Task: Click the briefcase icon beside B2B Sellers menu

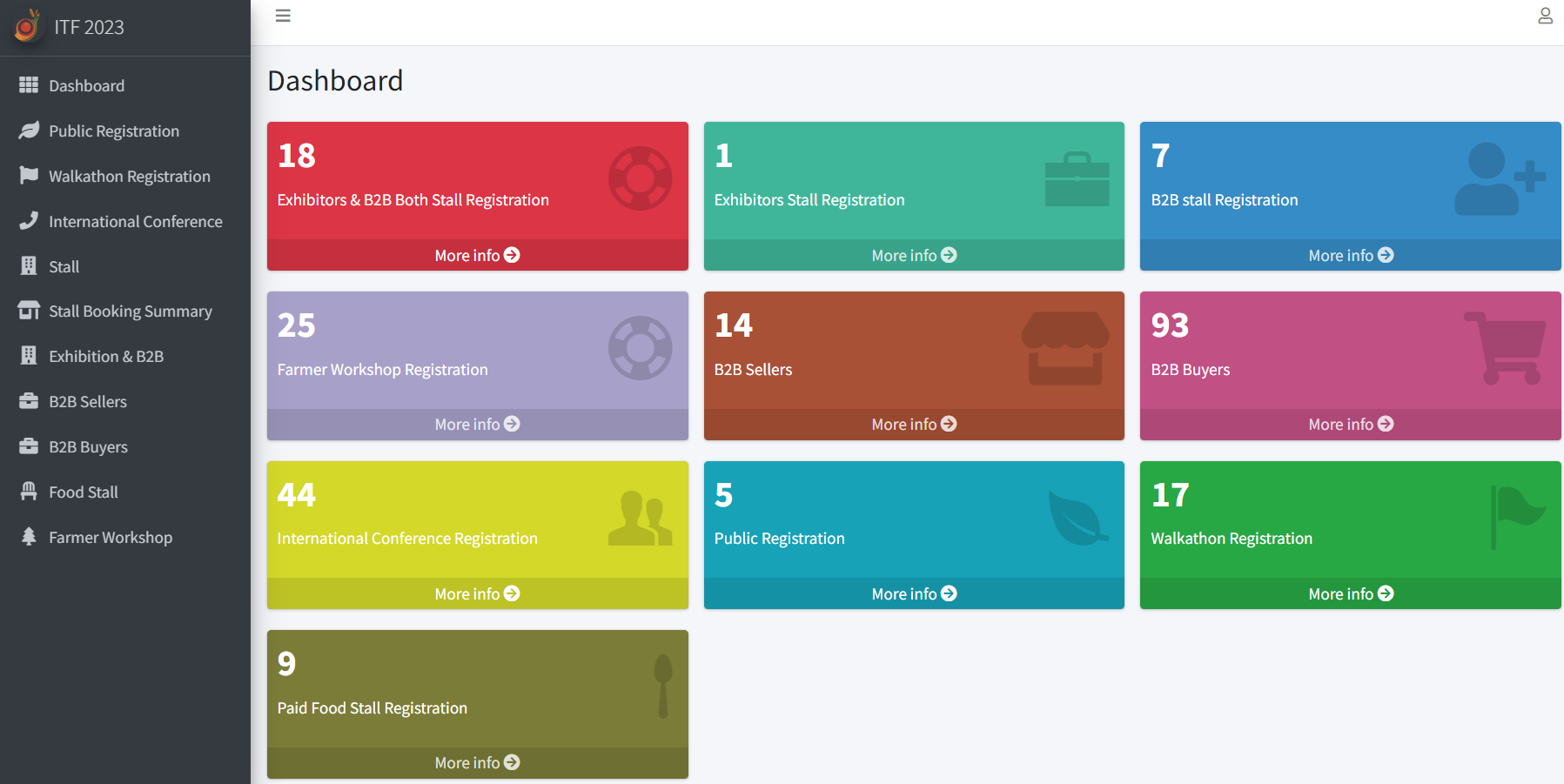Action: pyautogui.click(x=29, y=400)
